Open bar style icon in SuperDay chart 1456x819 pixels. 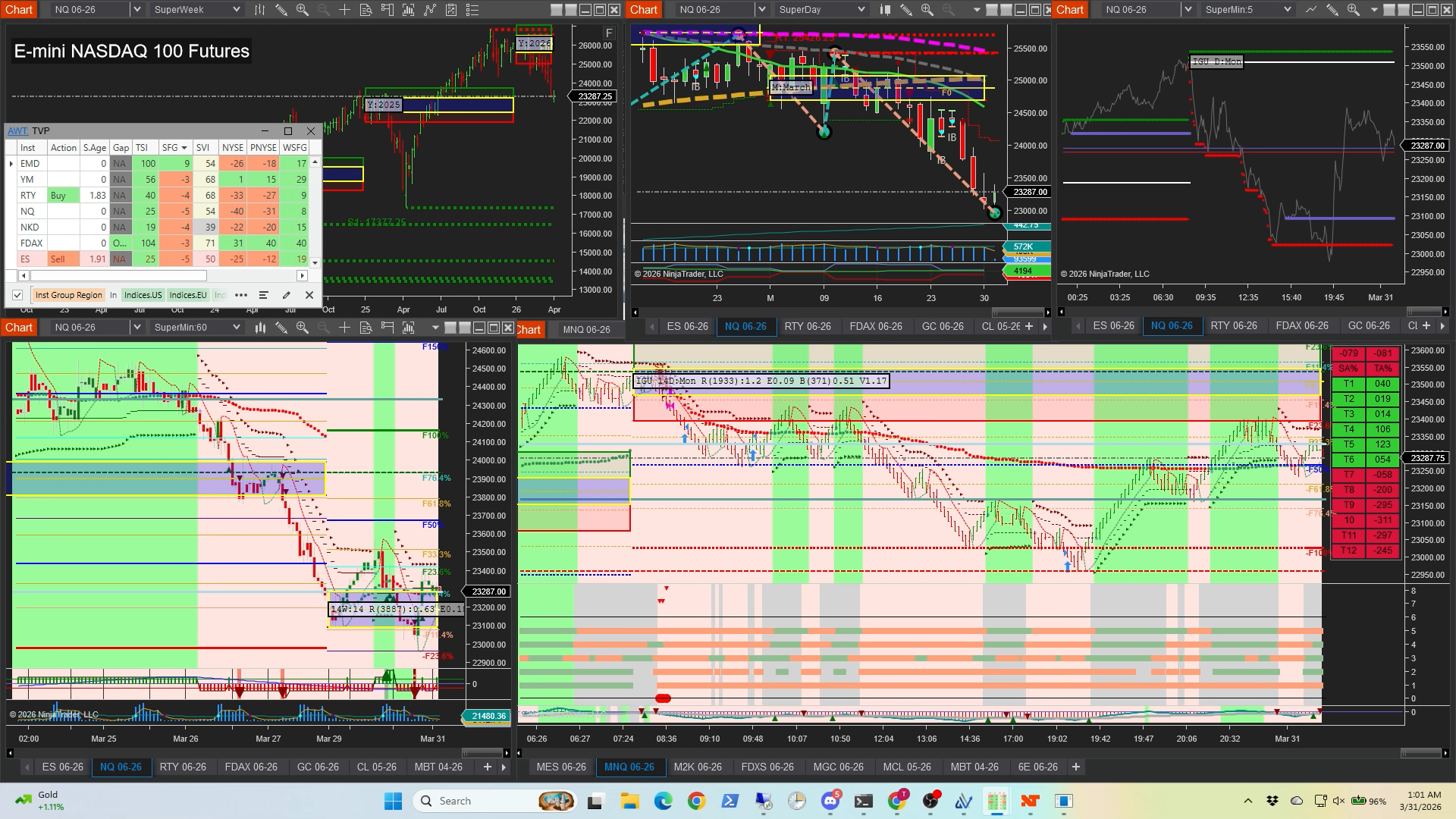click(x=885, y=10)
